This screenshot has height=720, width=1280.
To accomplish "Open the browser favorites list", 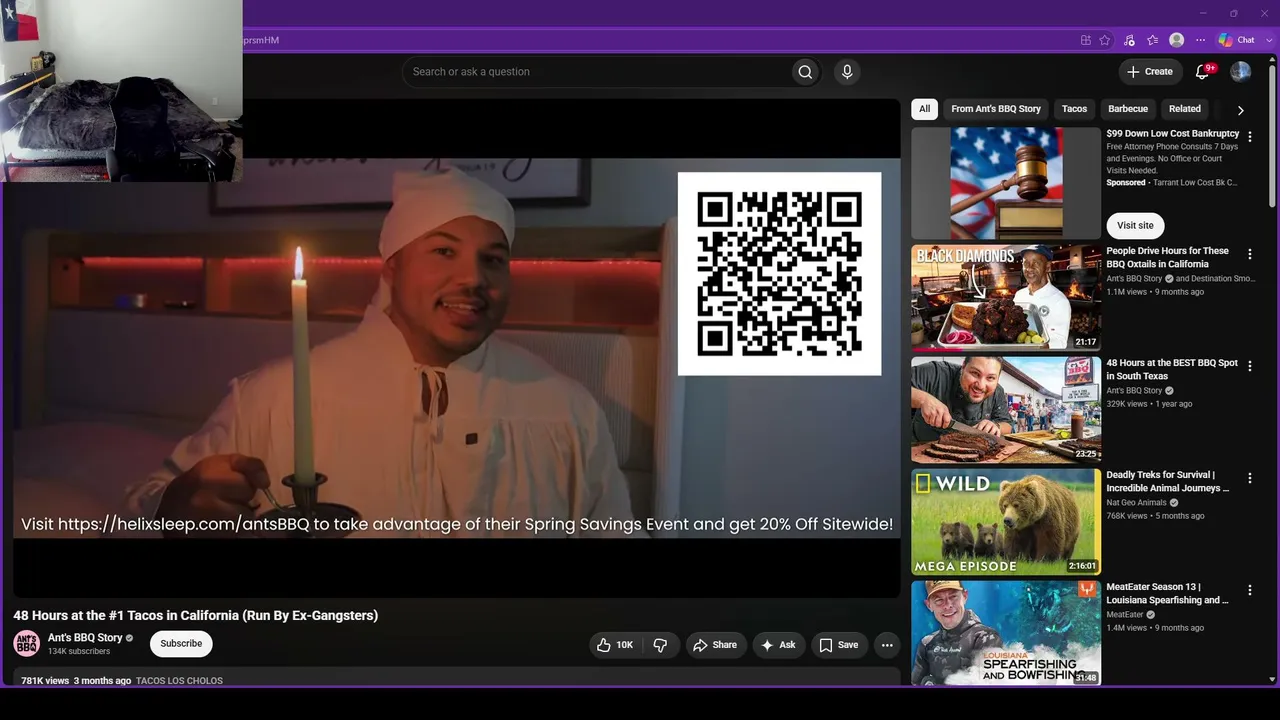I will pos(1153,40).
